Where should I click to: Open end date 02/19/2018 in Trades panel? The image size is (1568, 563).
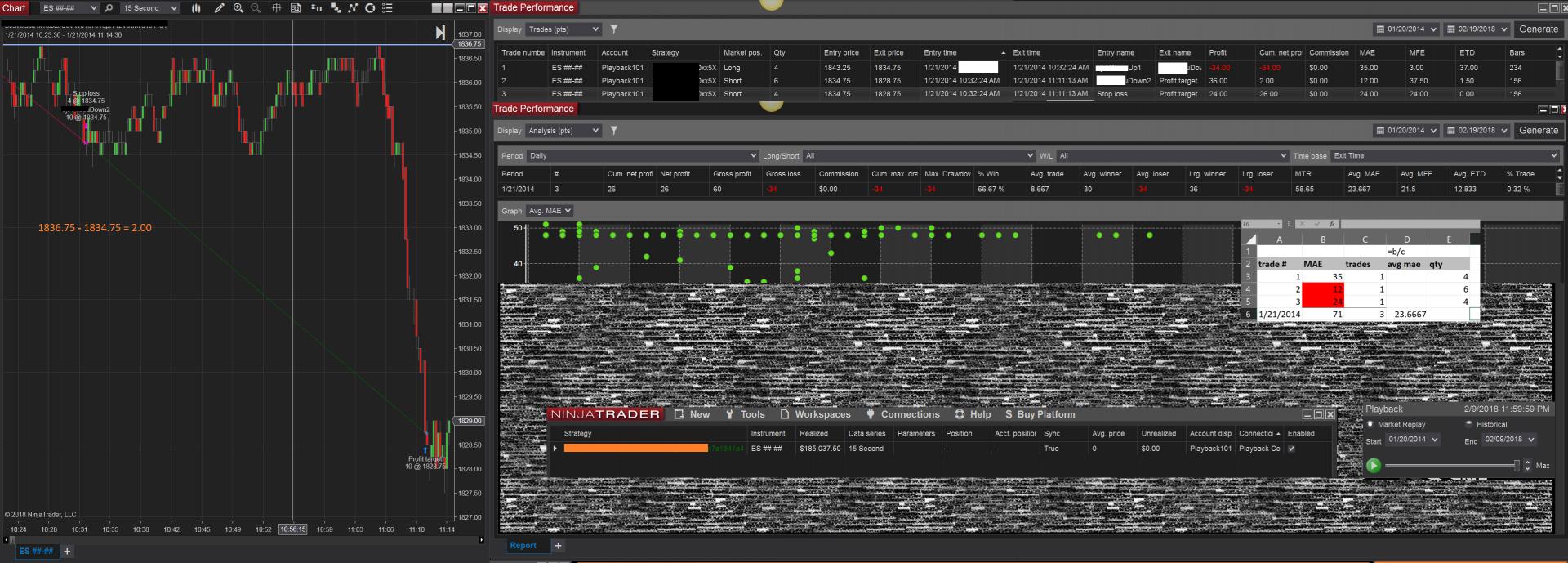click(x=1476, y=29)
